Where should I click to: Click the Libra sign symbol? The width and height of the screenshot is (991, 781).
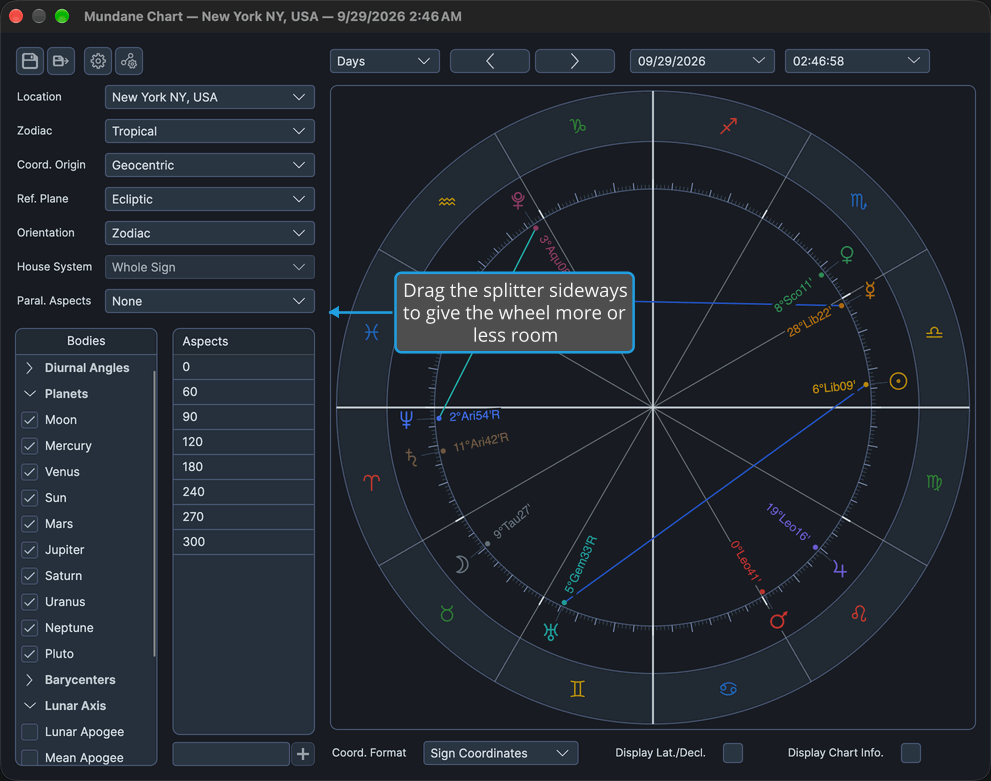tap(934, 332)
